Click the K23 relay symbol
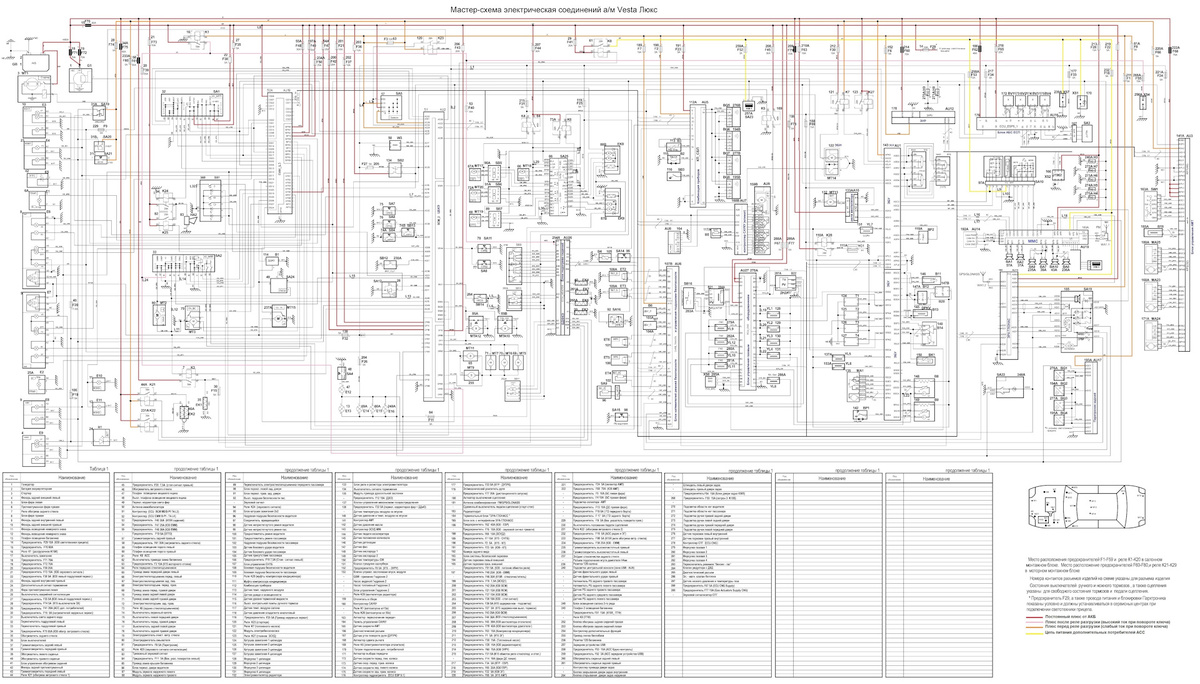The image size is (1200, 684). point(430,47)
